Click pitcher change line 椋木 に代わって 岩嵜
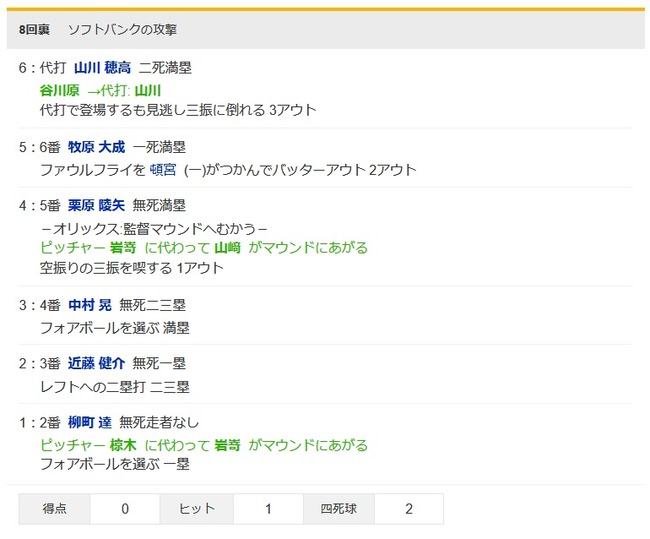 (204, 445)
